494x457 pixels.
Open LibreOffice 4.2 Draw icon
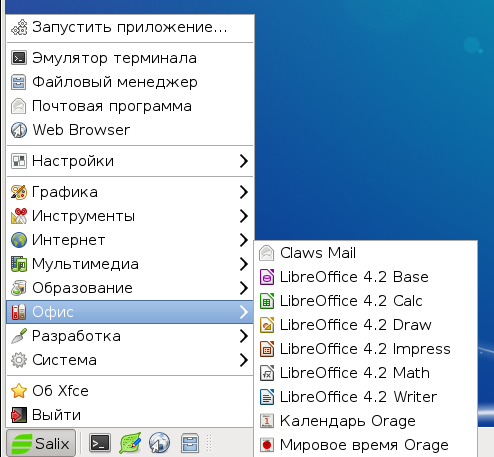[267, 325]
